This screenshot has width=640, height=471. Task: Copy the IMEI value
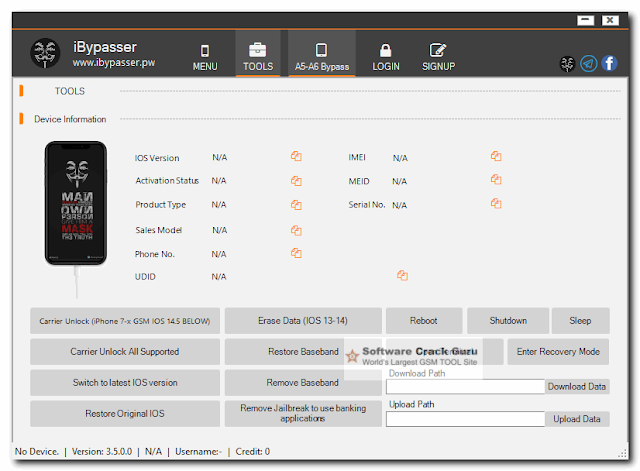point(496,156)
